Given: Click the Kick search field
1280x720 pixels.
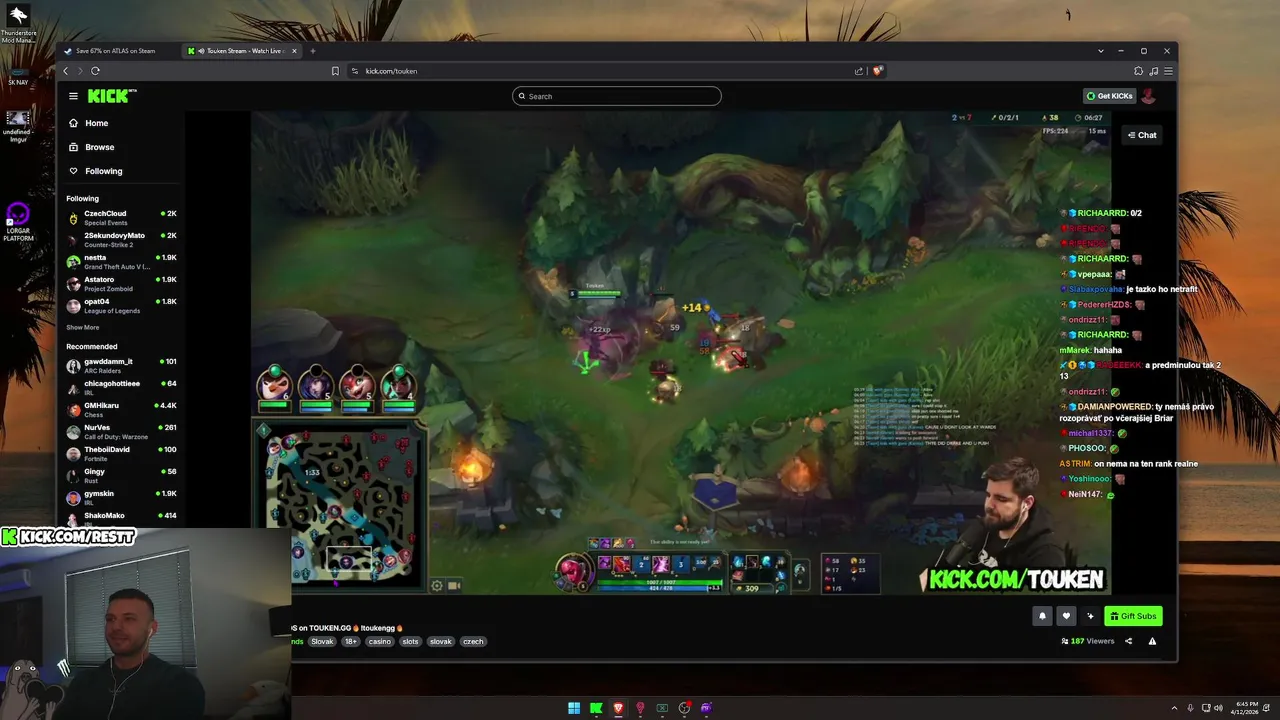Looking at the screenshot, I should pos(617,96).
